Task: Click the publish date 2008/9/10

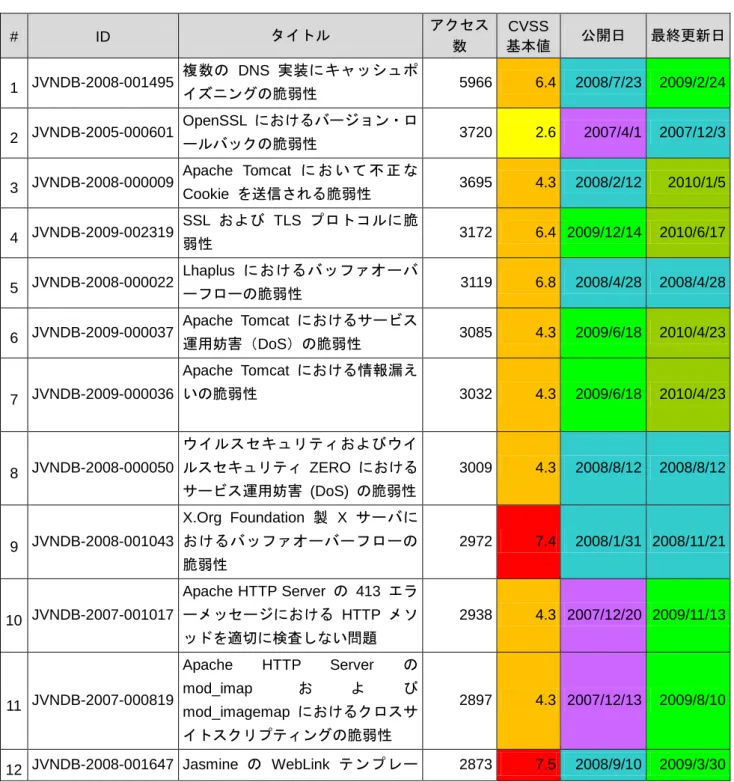Action: tap(603, 764)
